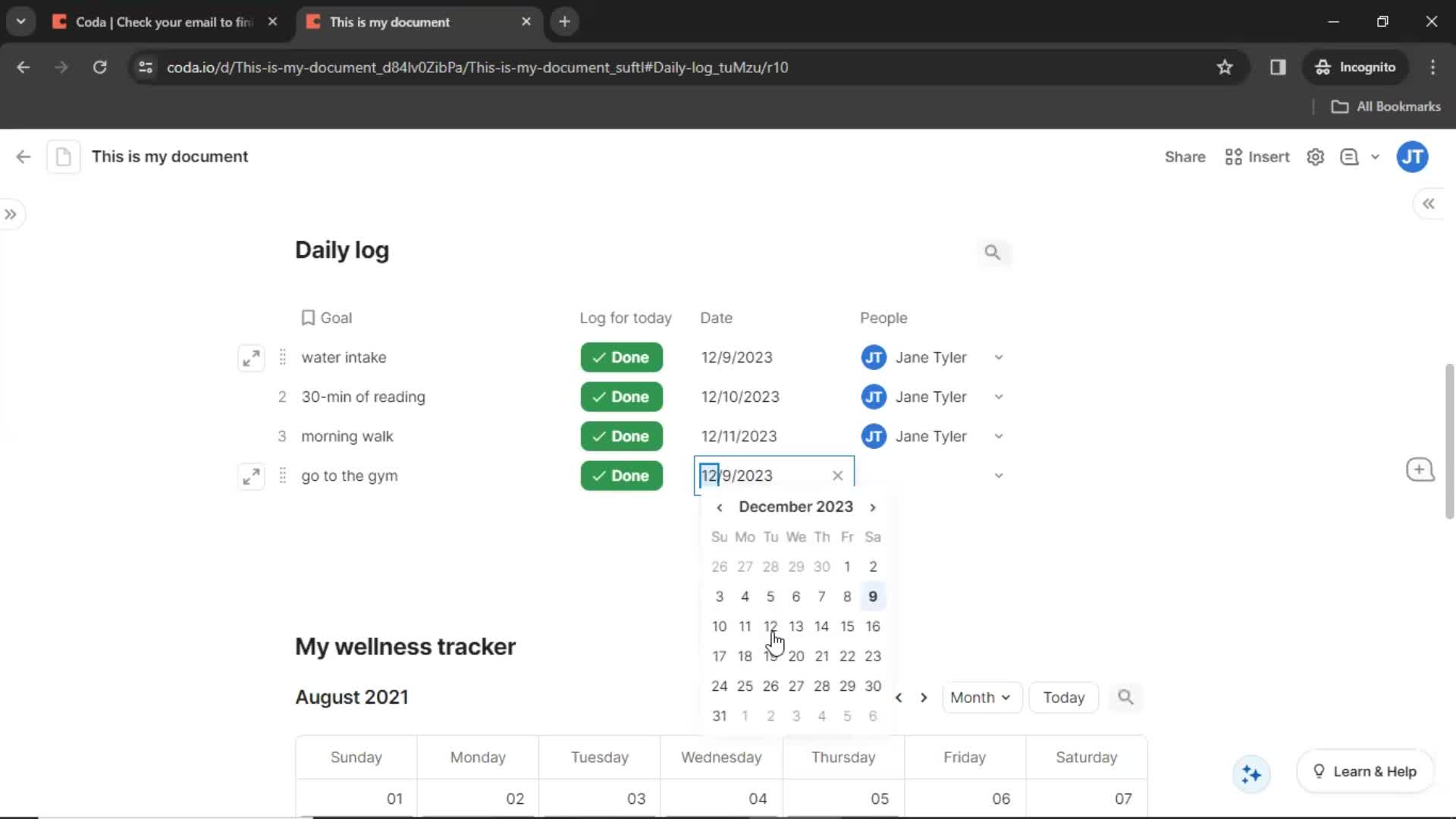The width and height of the screenshot is (1456, 819).
Task: Go to previous period in wellness calendar
Action: tap(899, 698)
